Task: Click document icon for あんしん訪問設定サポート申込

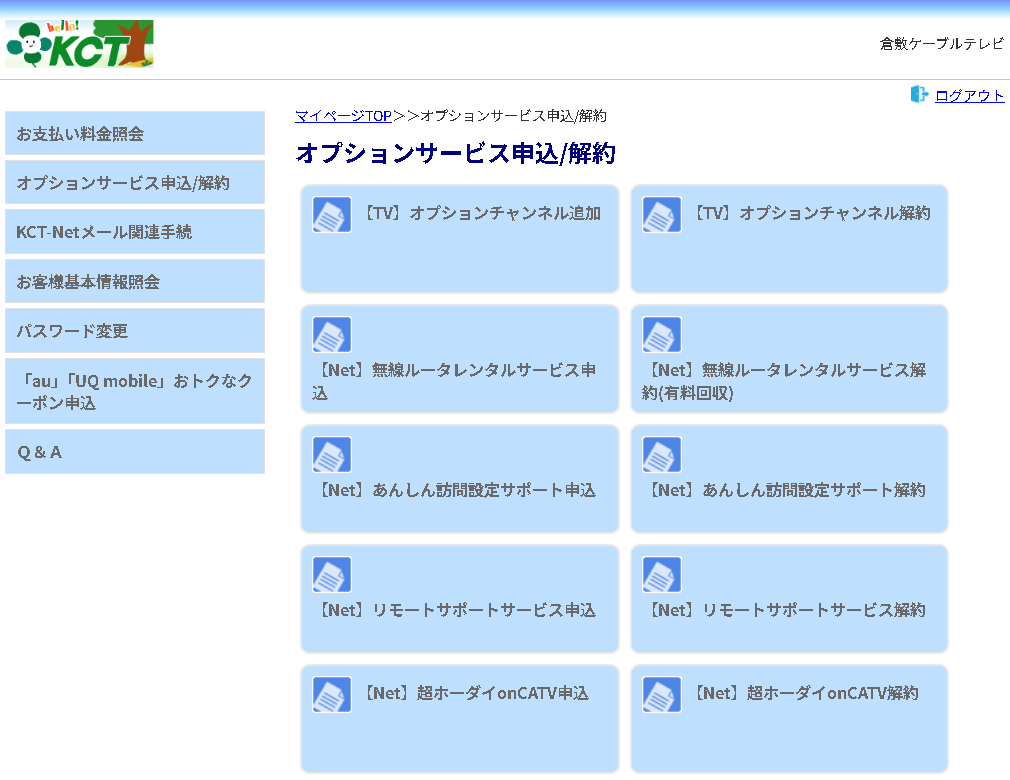Action: (332, 455)
